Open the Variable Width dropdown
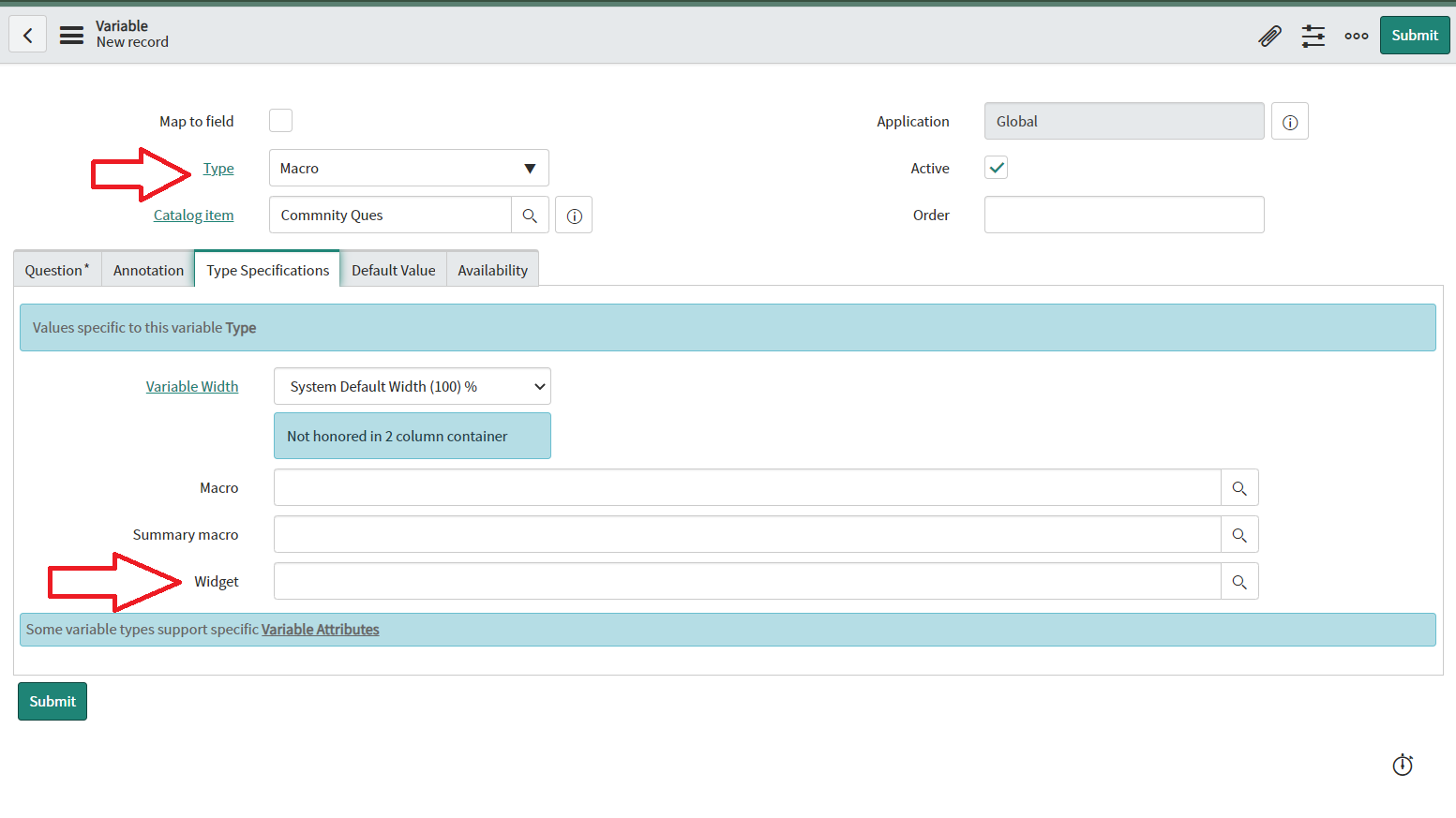The image size is (1456, 818). 412,386
